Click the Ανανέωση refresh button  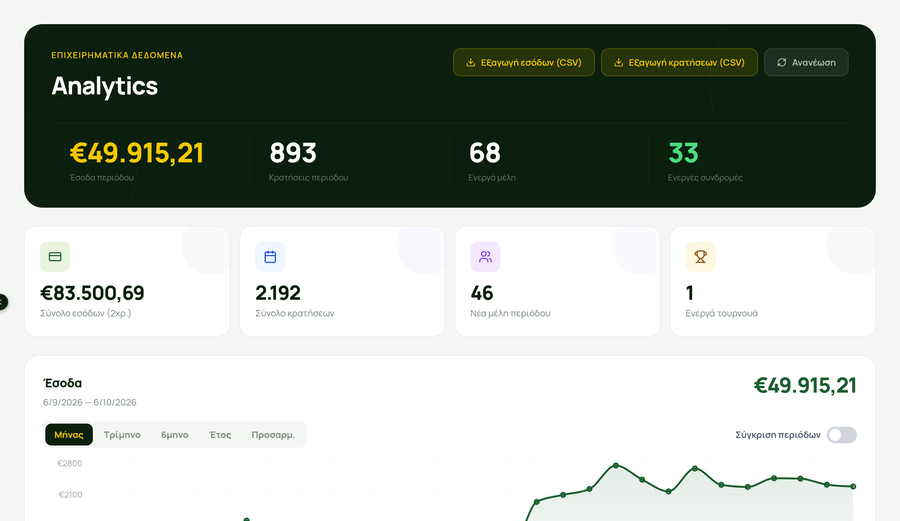(x=806, y=63)
